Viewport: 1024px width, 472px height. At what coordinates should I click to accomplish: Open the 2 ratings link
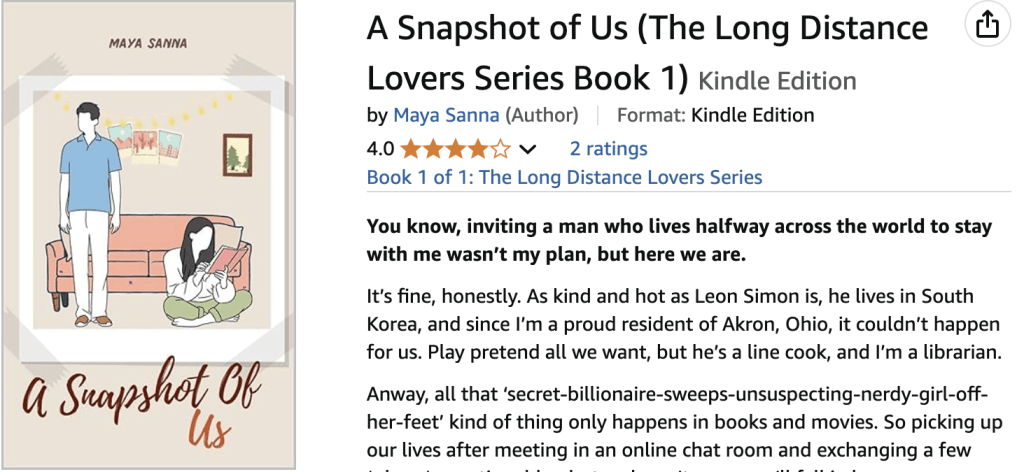coord(608,149)
